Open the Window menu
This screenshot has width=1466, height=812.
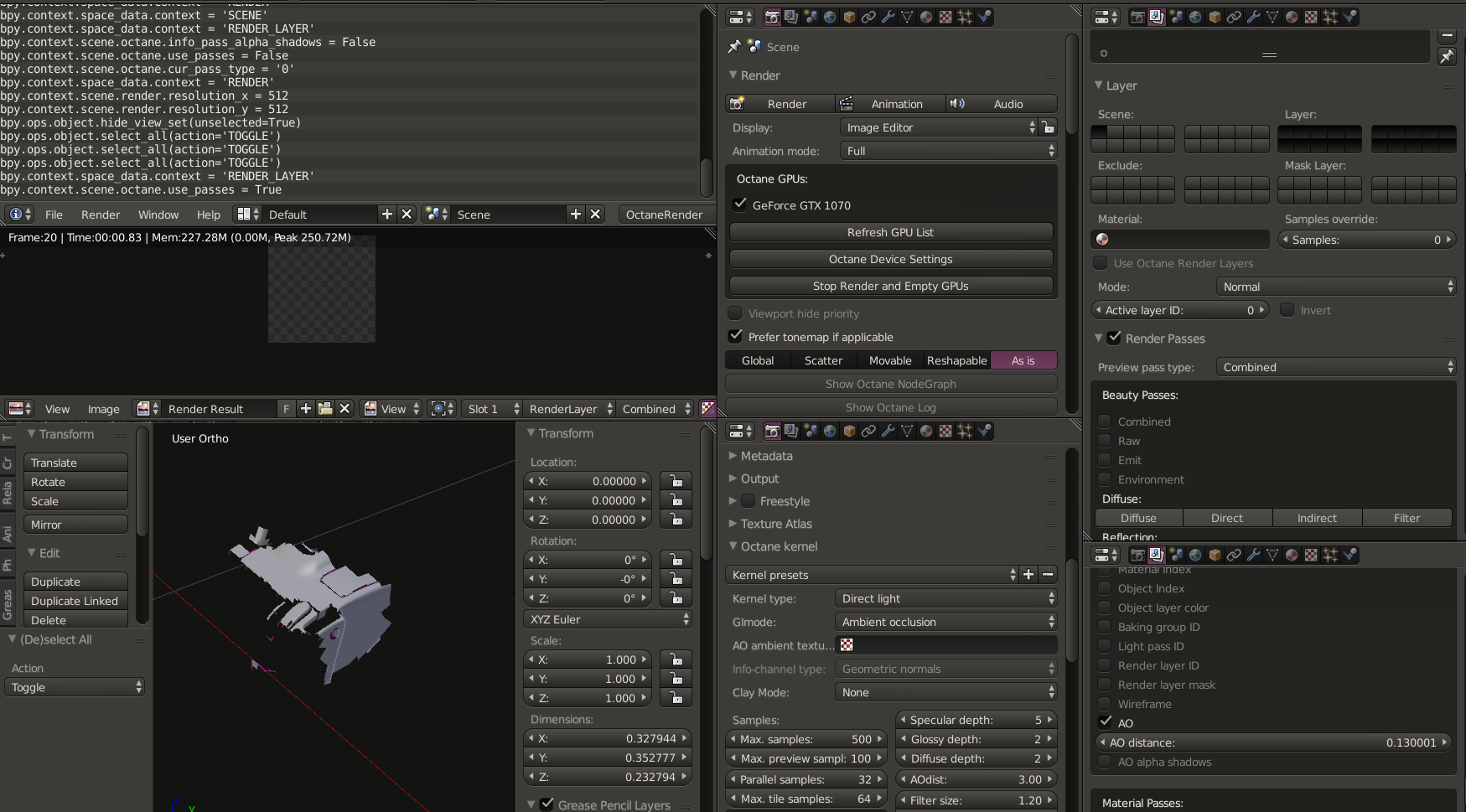point(158,215)
